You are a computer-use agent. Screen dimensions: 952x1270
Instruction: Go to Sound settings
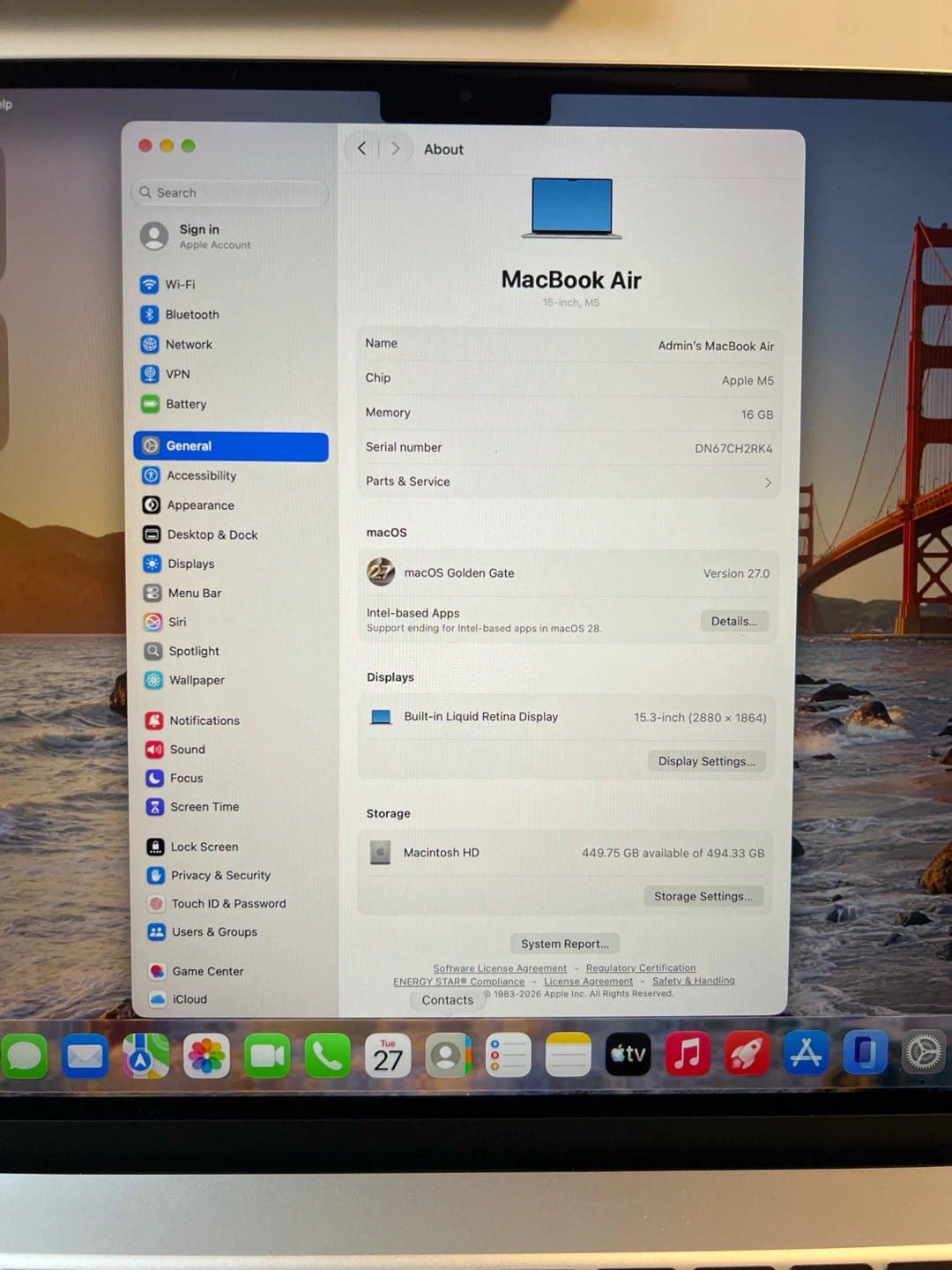coord(235,749)
